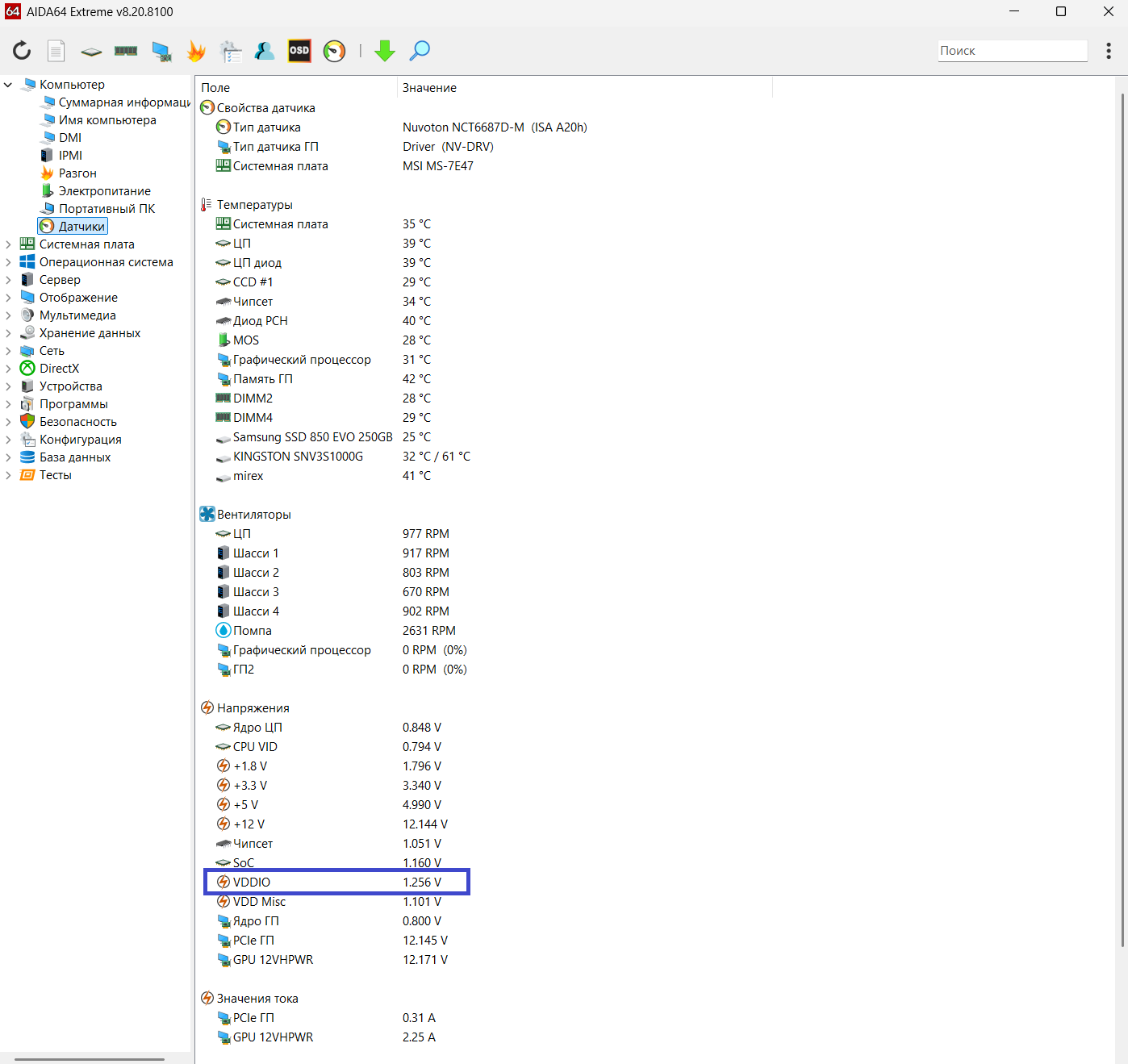1128x1064 pixels.
Task: Focus the Поиск search field
Action: [1013, 51]
